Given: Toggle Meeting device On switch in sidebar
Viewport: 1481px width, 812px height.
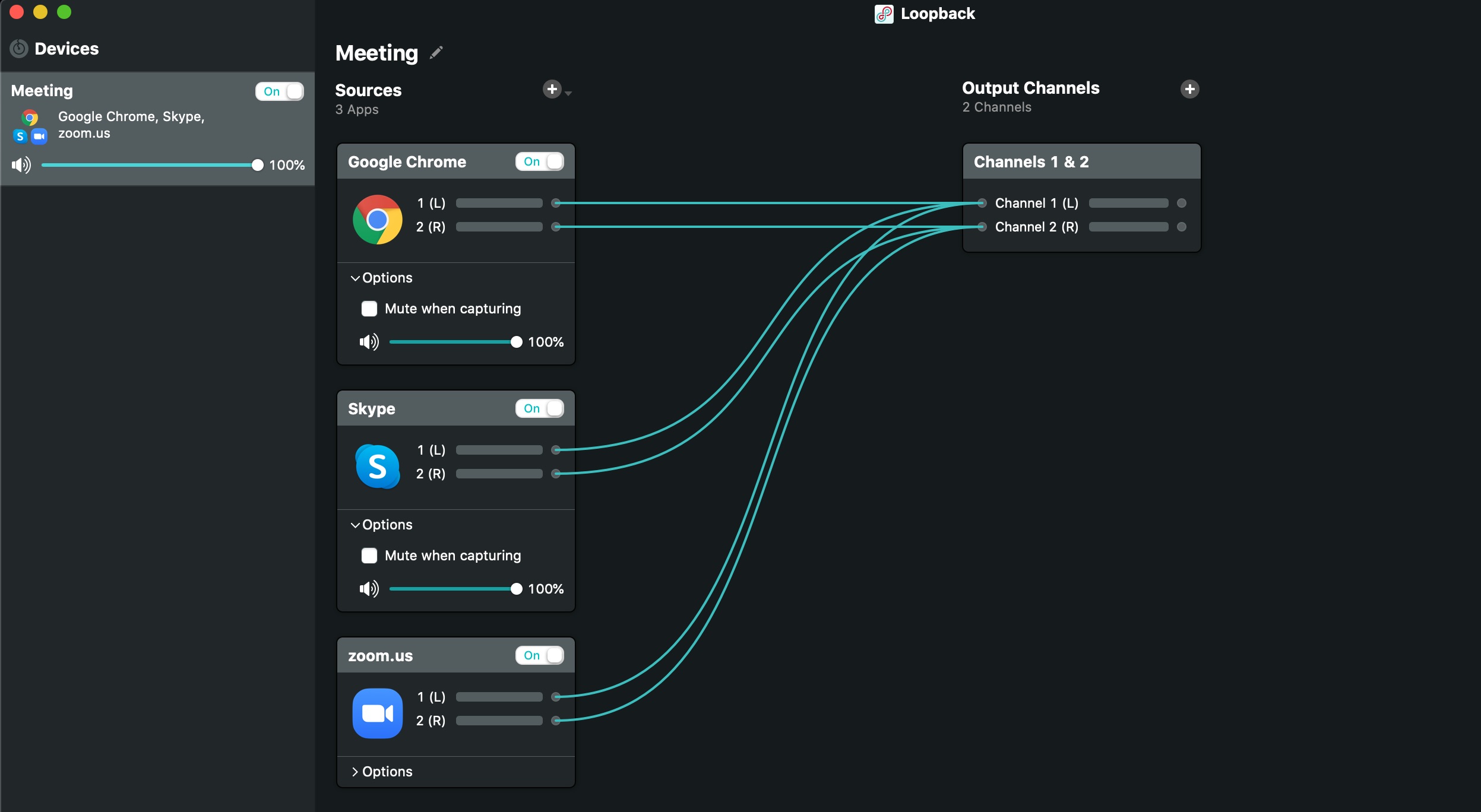Looking at the screenshot, I should 280,91.
